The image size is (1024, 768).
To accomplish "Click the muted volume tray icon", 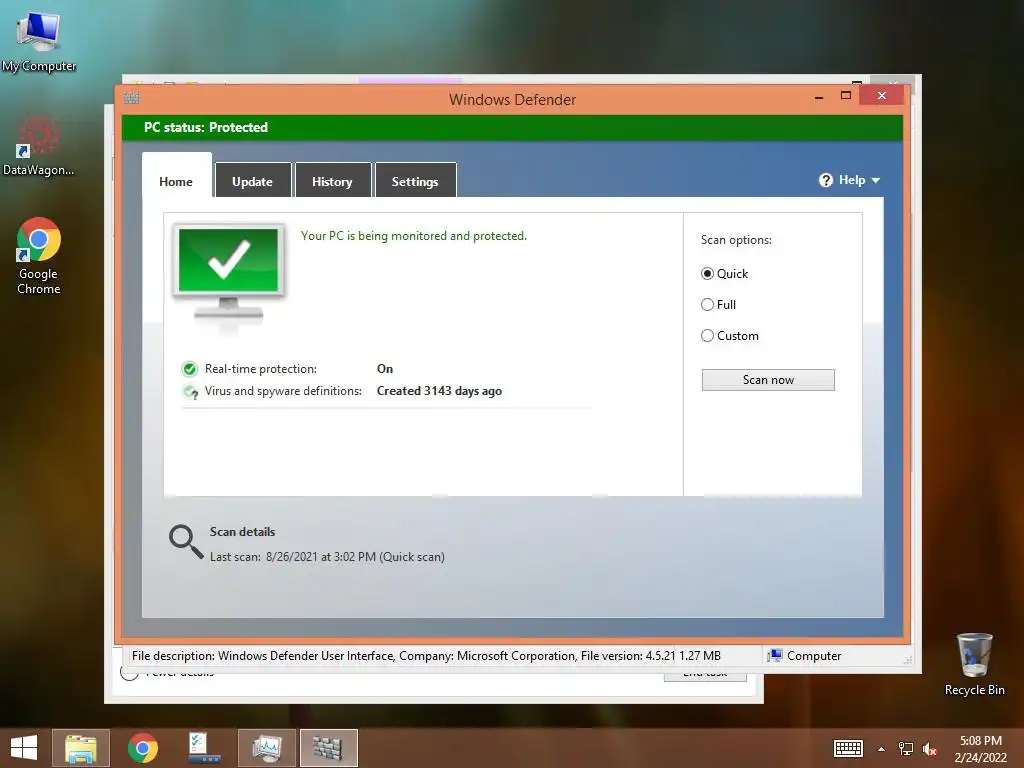I will (929, 749).
